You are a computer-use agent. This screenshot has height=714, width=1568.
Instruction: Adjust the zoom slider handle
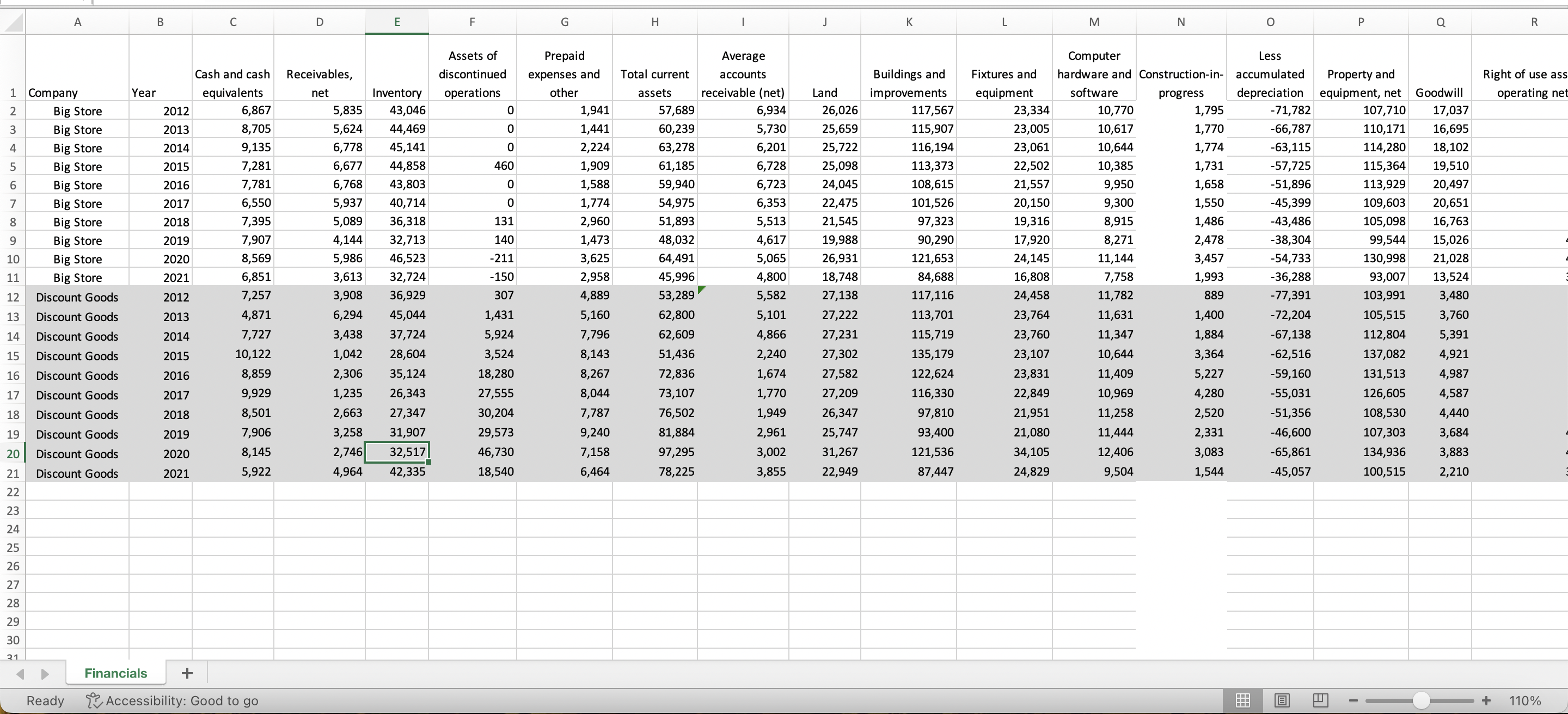pos(1420,700)
